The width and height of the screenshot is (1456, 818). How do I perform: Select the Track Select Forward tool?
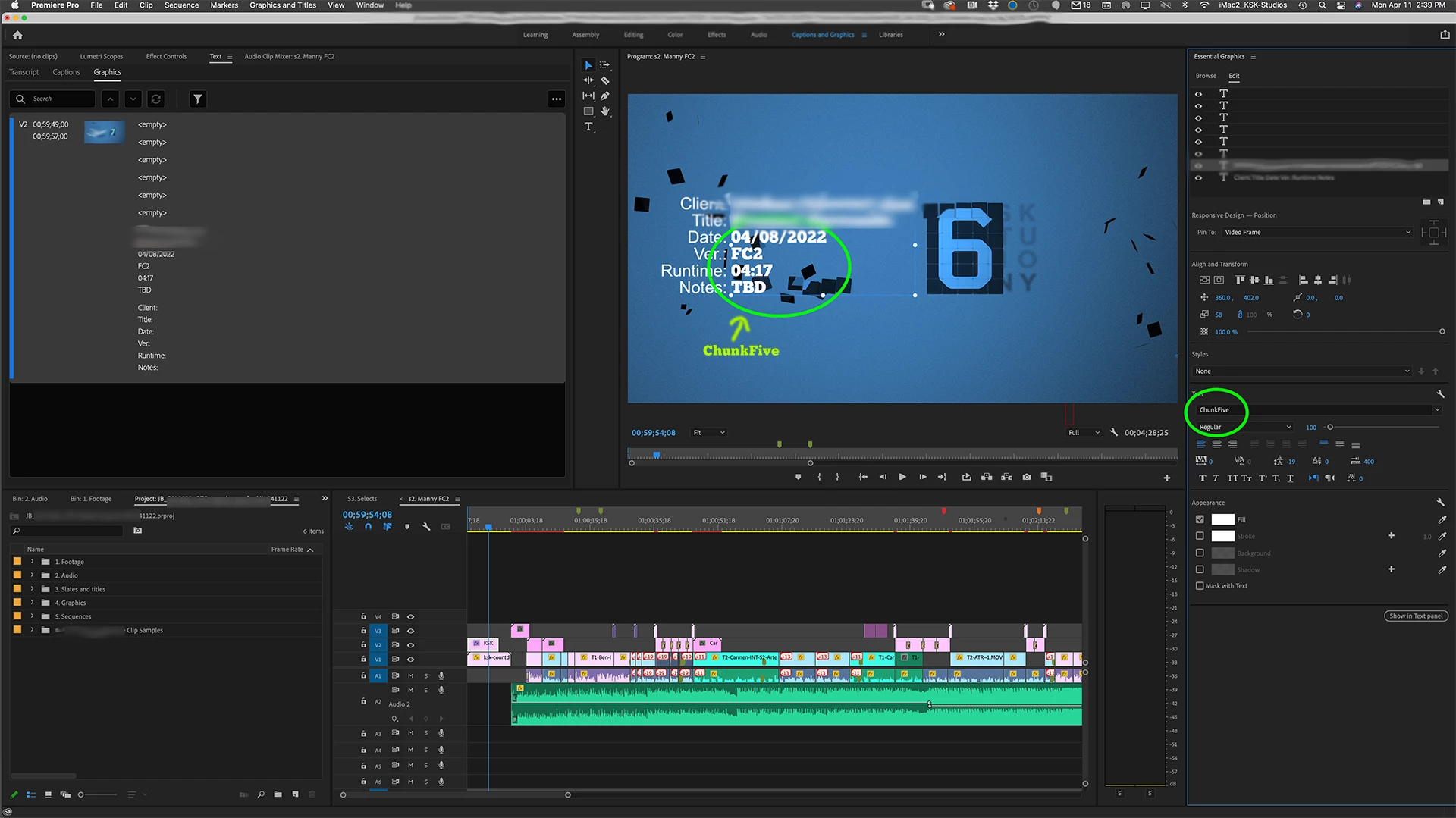605,65
